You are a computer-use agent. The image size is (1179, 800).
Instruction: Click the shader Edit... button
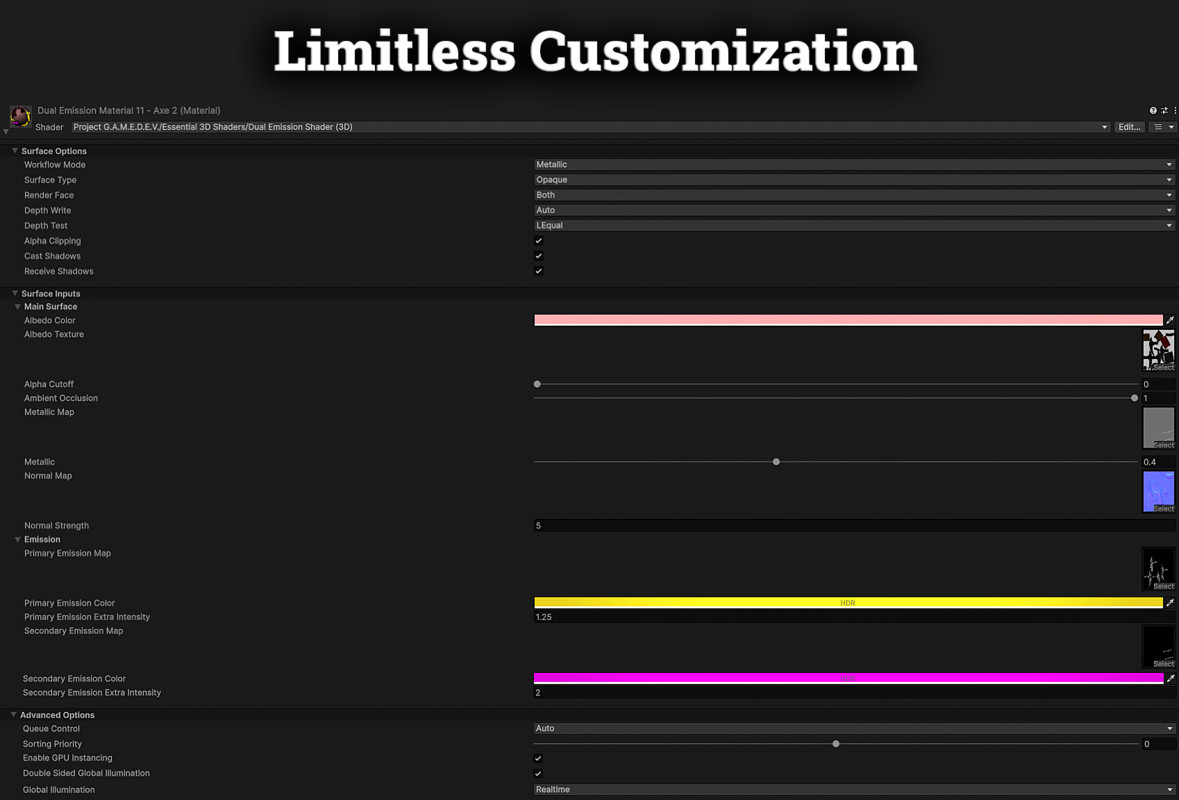(x=1129, y=127)
